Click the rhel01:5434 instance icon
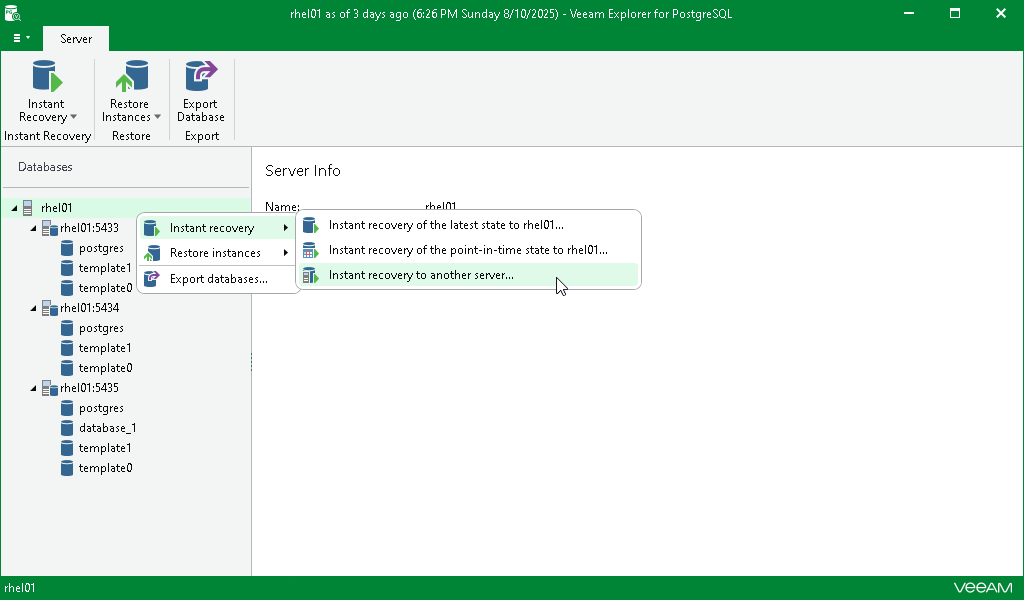Image resolution: width=1024 pixels, height=600 pixels. coord(50,308)
